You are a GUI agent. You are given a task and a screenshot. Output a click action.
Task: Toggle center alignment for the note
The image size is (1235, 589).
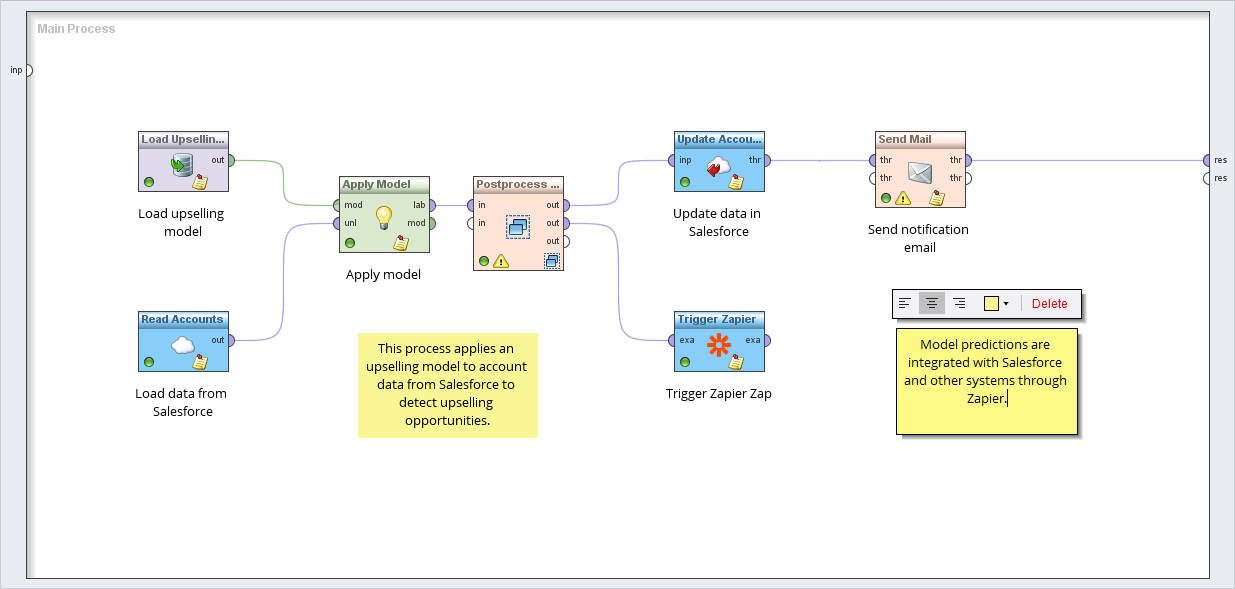(931, 303)
